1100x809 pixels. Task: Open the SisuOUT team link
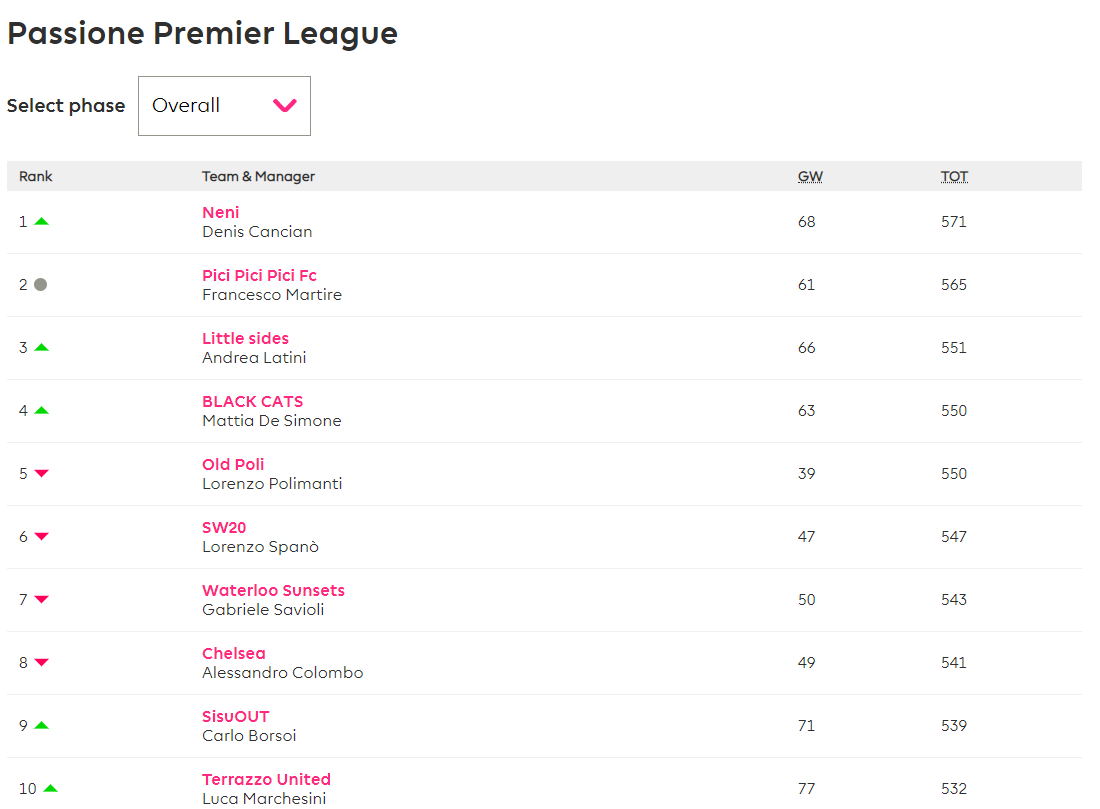235,716
